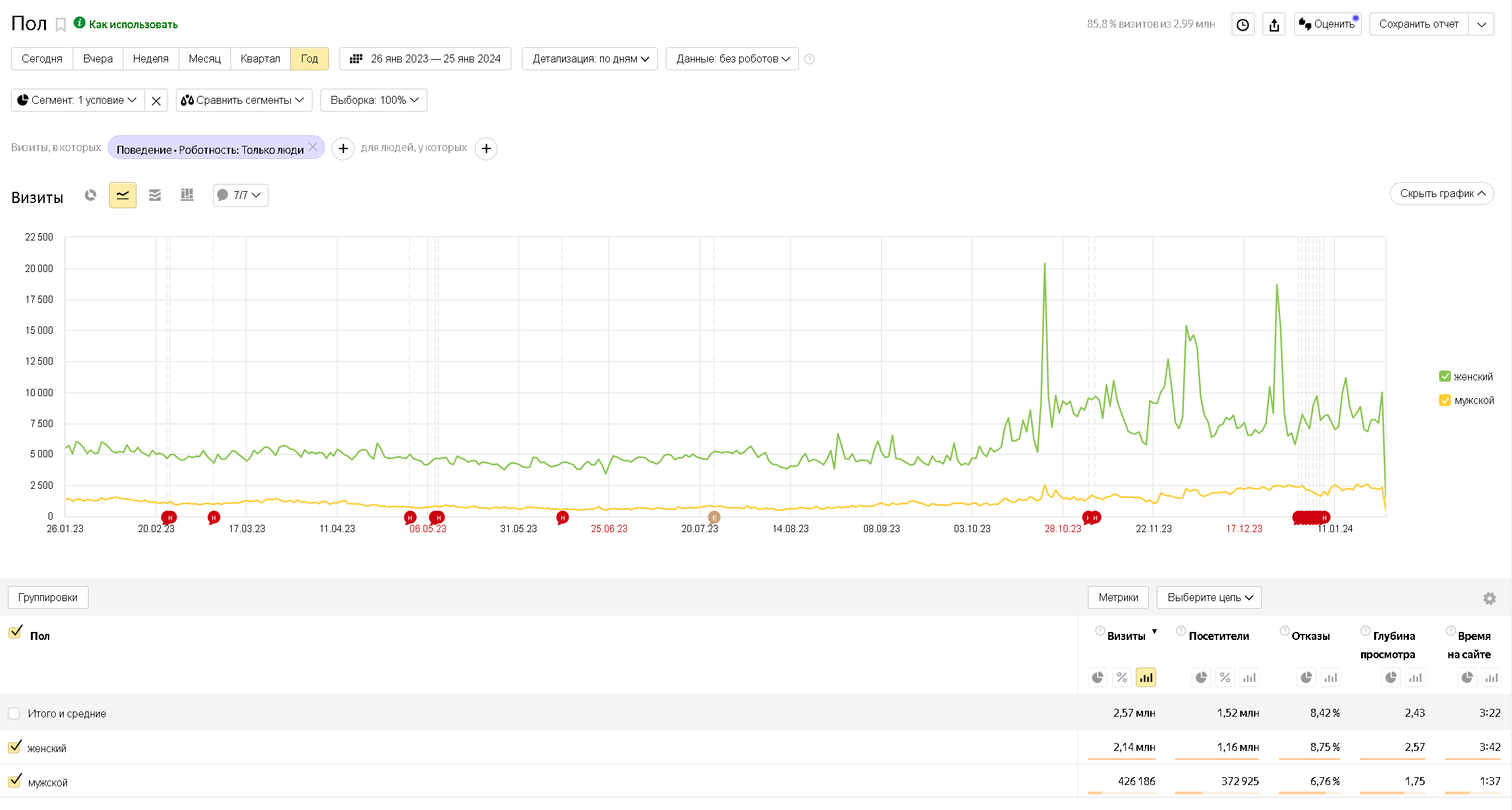Remove segment with X button
The height and width of the screenshot is (810, 1512).
click(156, 101)
